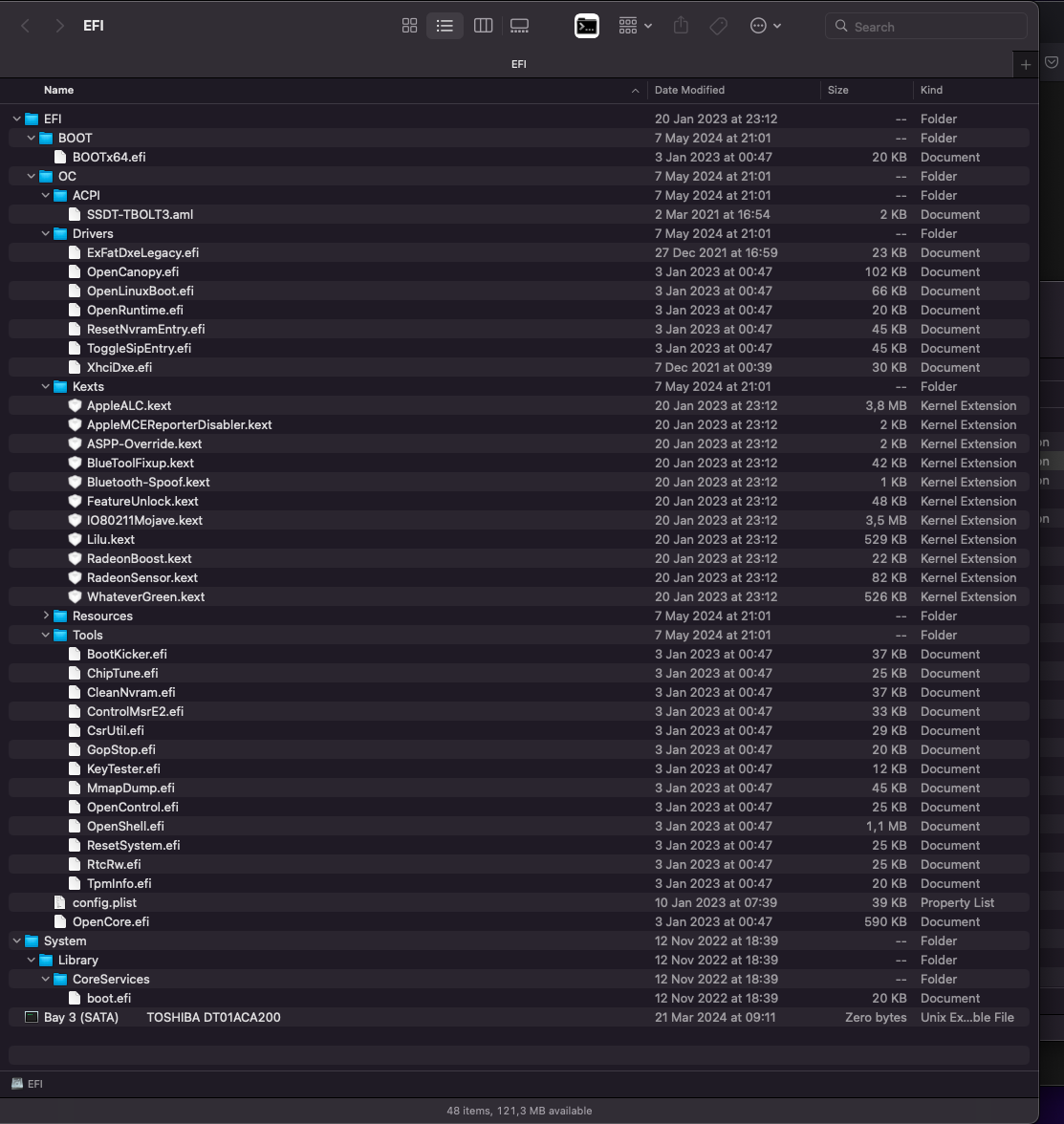Click the FeatureUnlock.kext shield icon
This screenshot has width=1064, height=1124.
(x=75, y=501)
